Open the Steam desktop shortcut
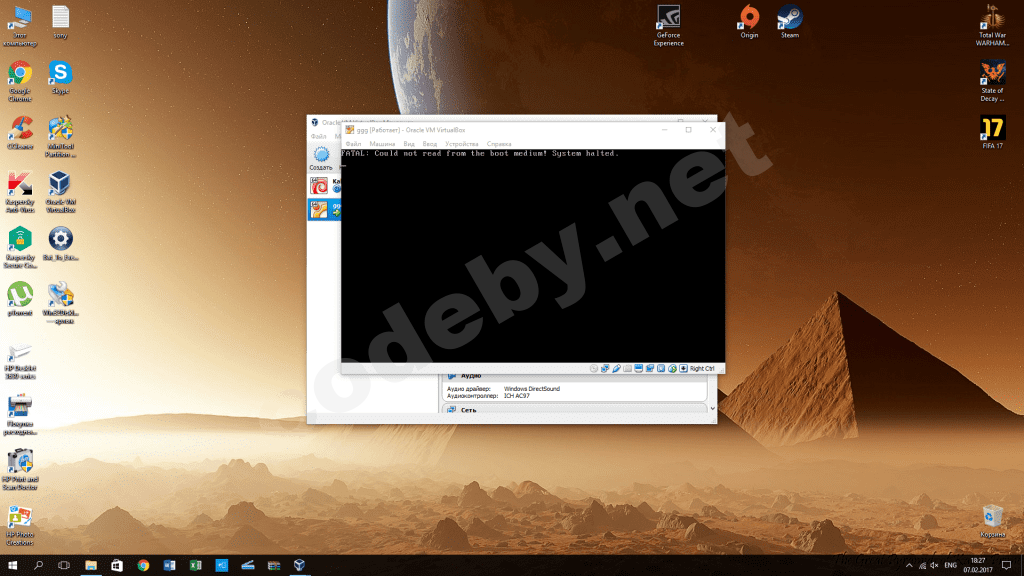 coord(790,21)
